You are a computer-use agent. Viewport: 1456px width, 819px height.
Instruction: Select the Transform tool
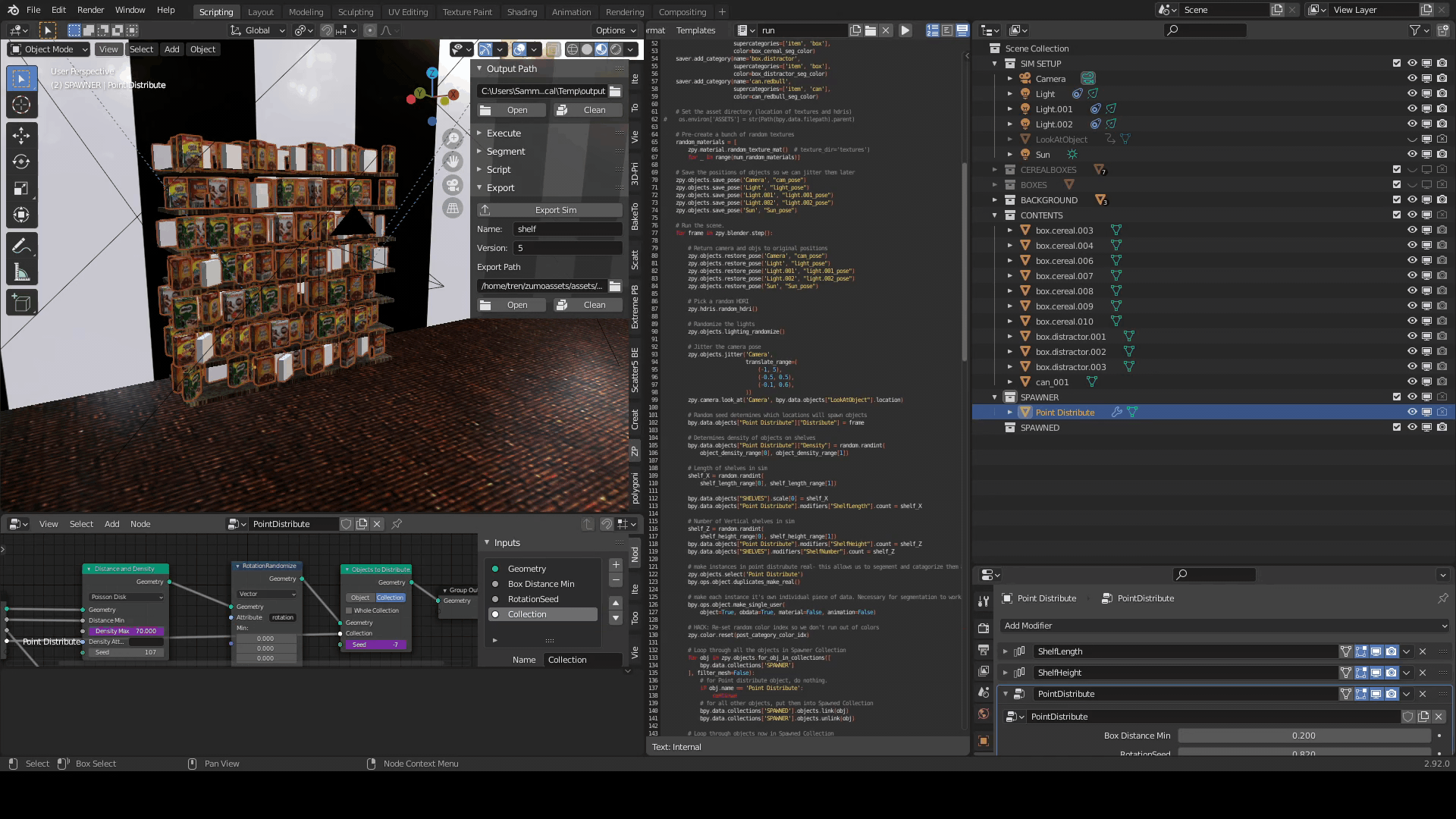pyautogui.click(x=21, y=215)
